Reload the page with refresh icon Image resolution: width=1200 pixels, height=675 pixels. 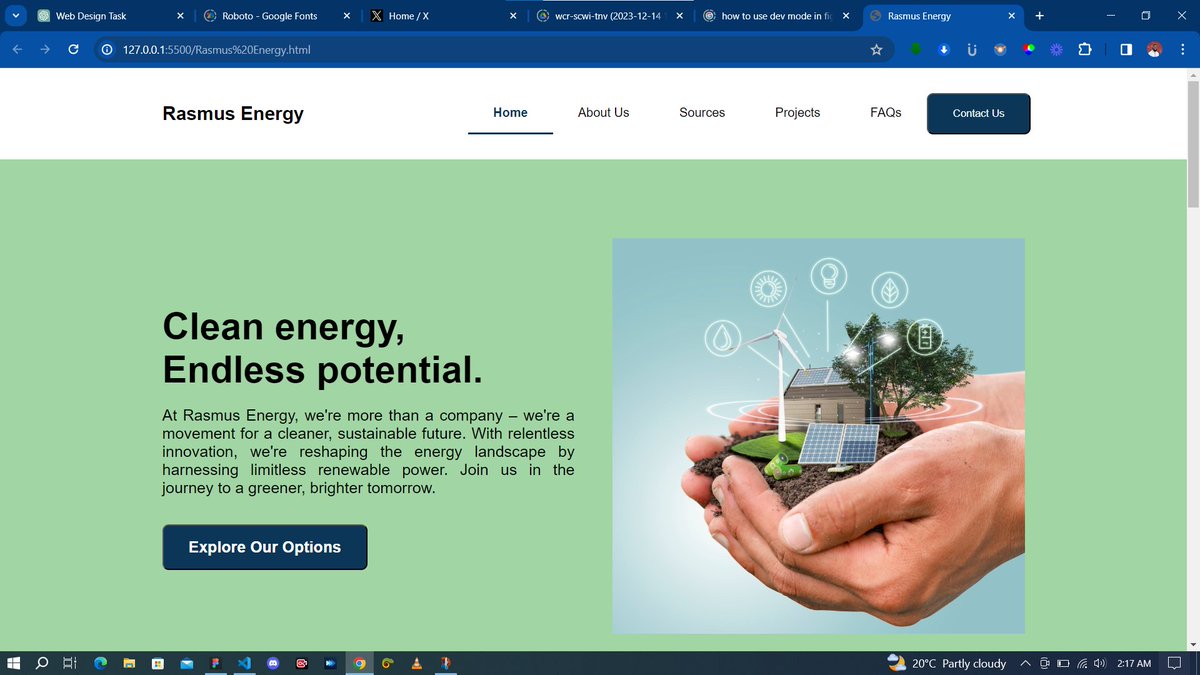click(73, 49)
